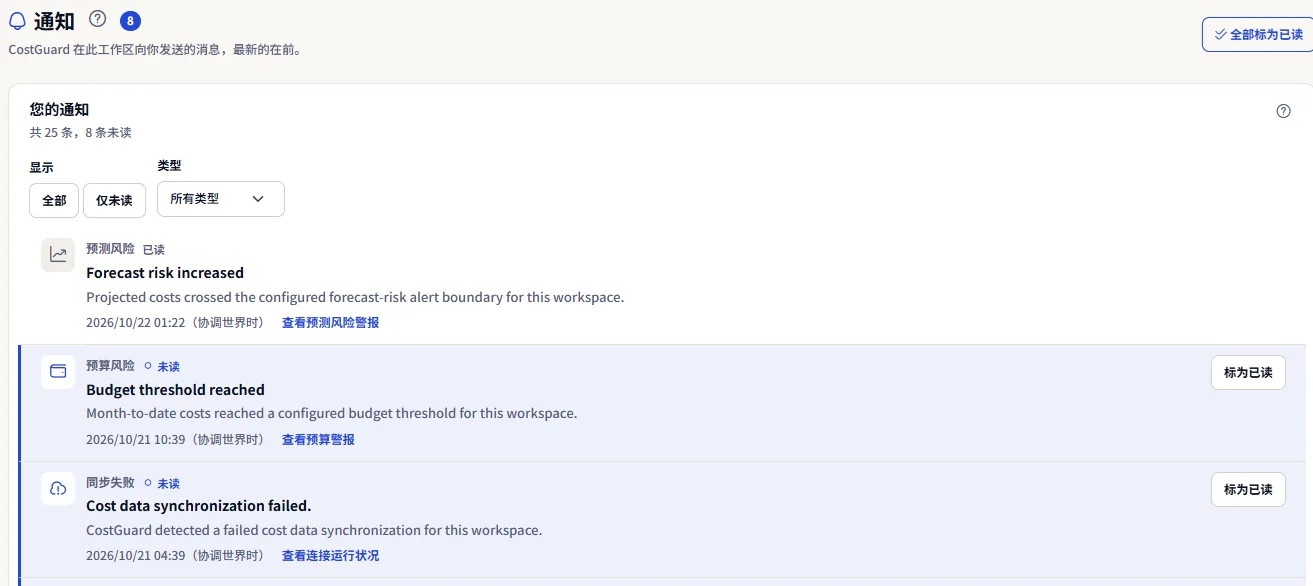Image resolution: width=1313 pixels, height=586 pixels.
Task: Click the summary "共 25 条，8 条未读"
Action: [x=80, y=132]
